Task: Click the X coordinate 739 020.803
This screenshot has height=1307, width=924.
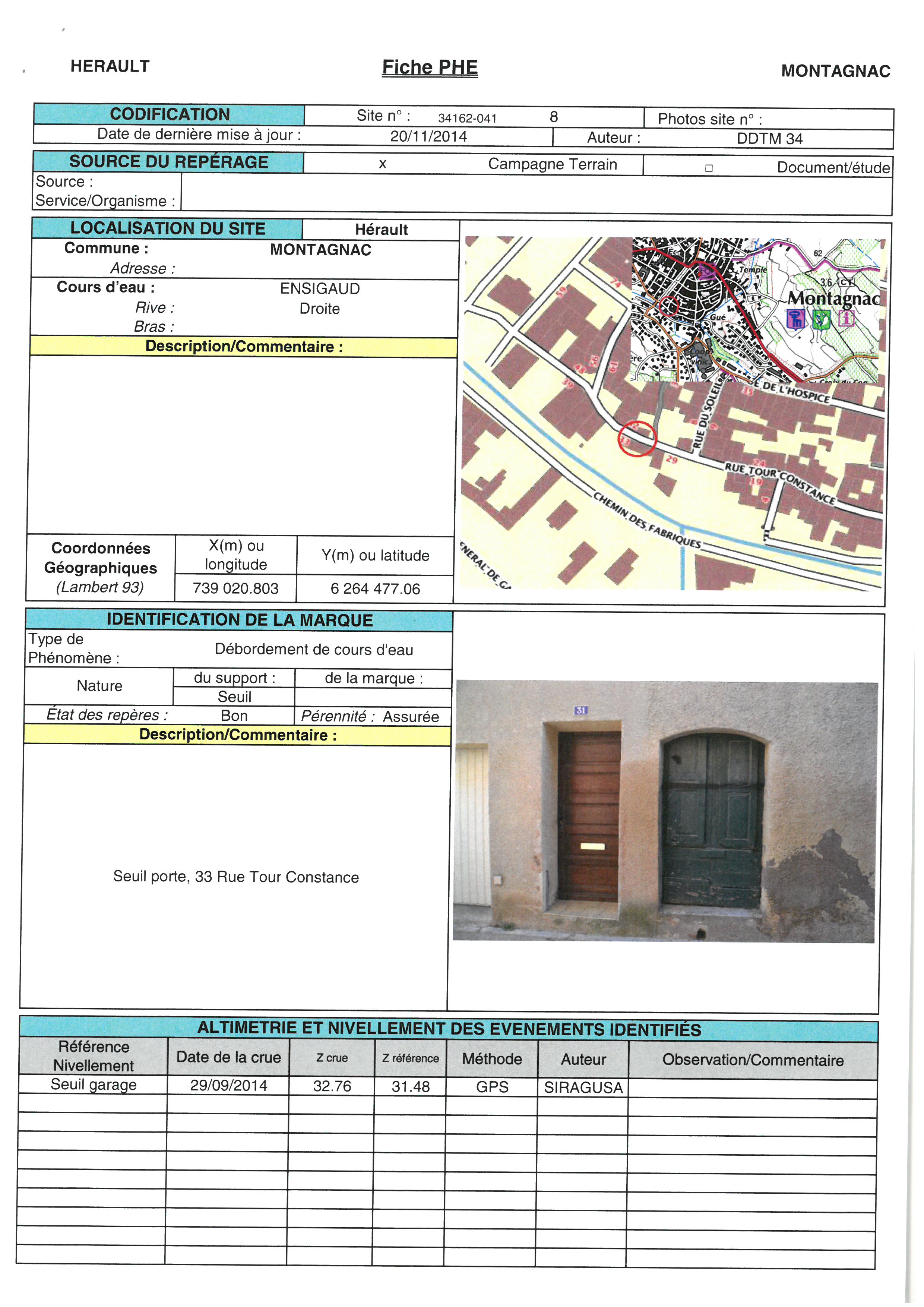Action: point(235,588)
